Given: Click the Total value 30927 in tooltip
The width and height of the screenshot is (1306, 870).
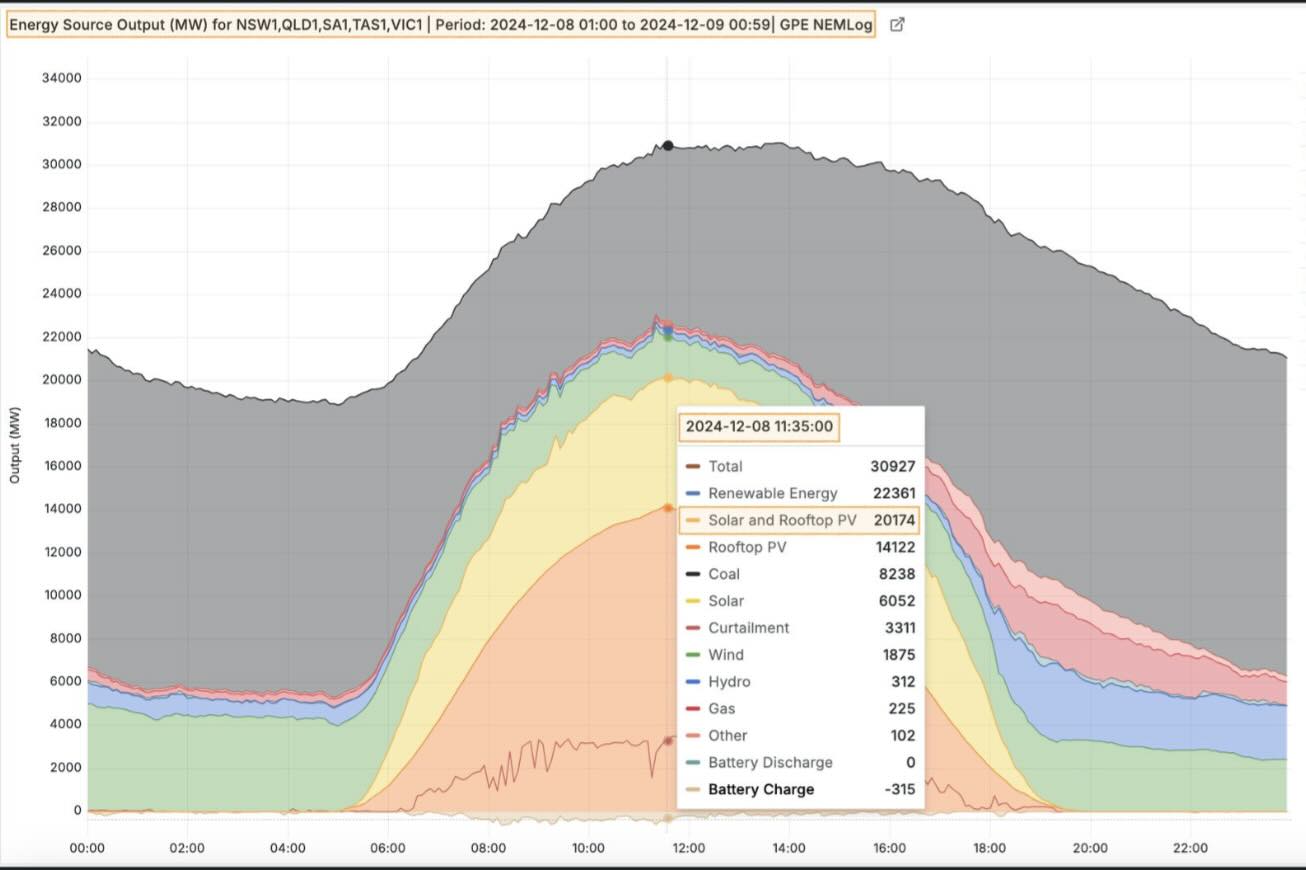Looking at the screenshot, I should point(893,466).
